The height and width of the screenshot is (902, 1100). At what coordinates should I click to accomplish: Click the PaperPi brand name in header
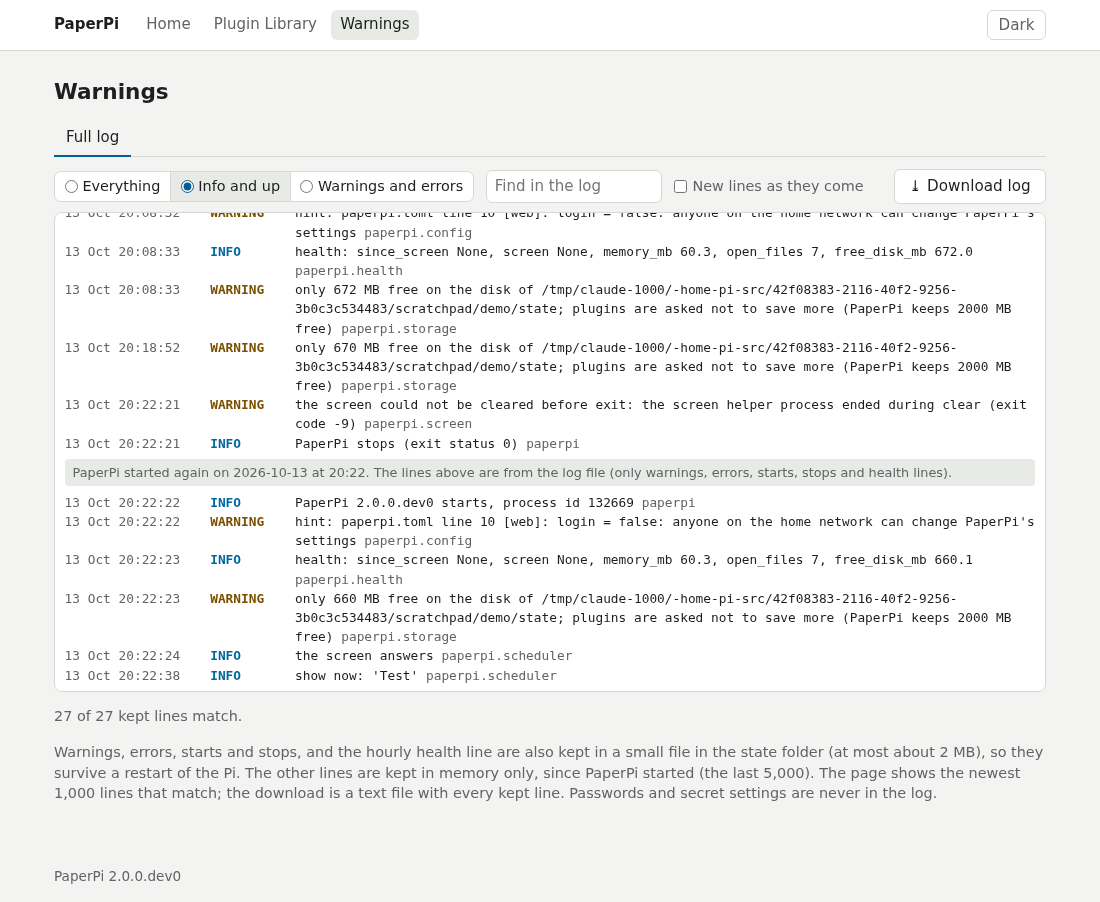pos(86,24)
